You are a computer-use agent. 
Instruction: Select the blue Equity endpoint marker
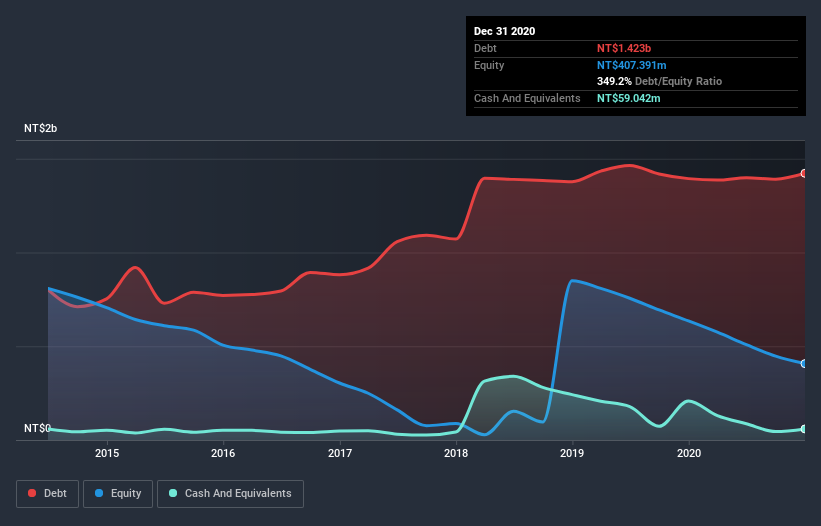point(804,363)
